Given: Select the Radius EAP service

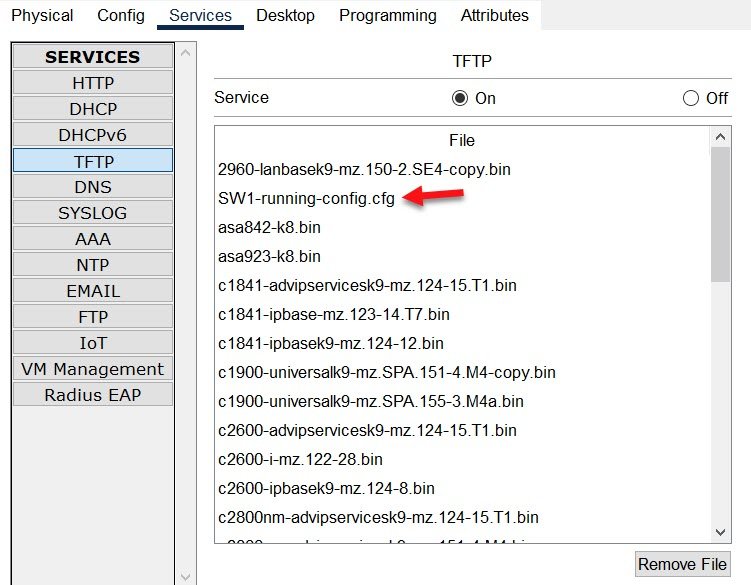Looking at the screenshot, I should pyautogui.click(x=93, y=395).
